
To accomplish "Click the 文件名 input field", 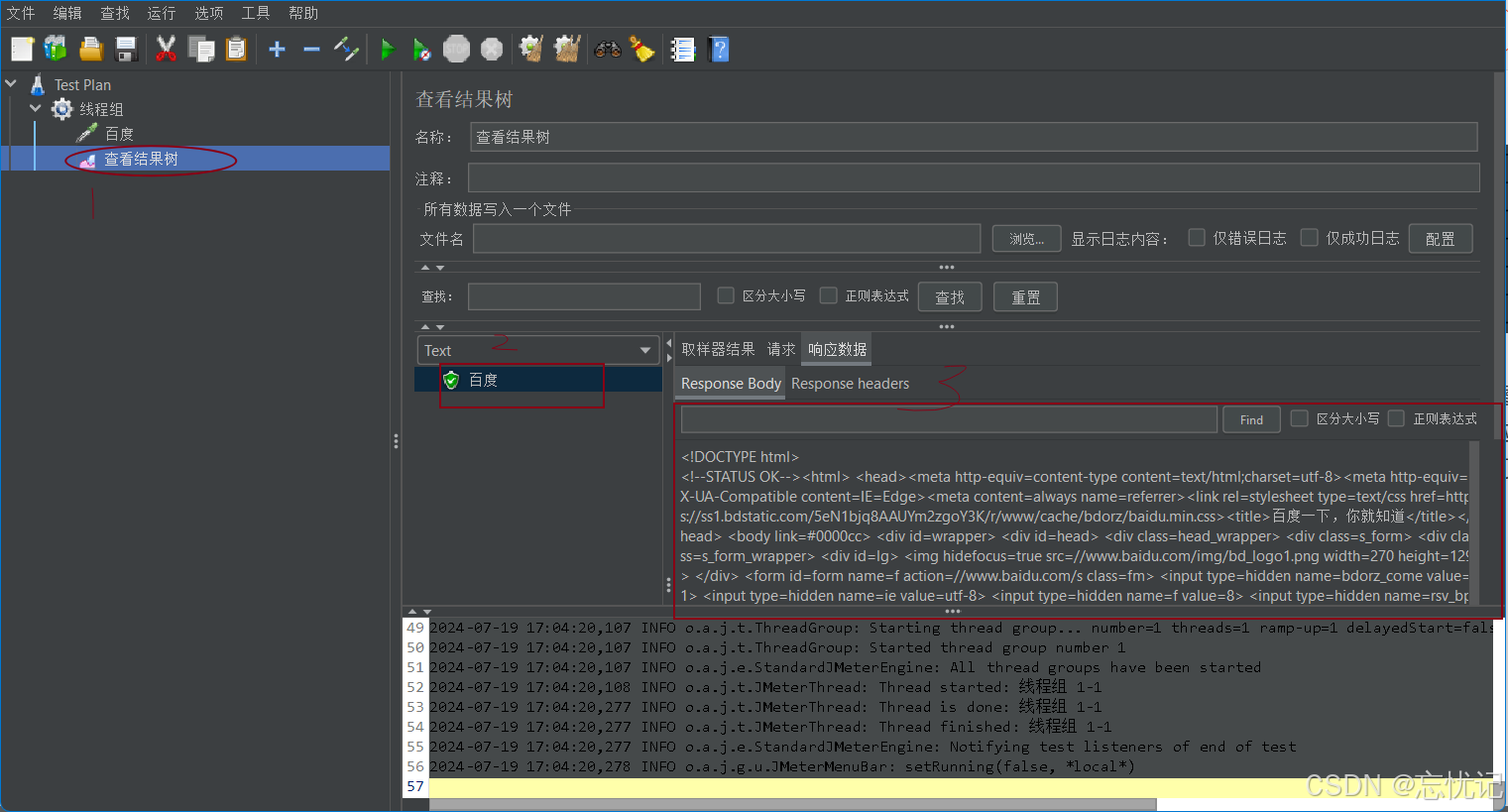I will pyautogui.click(x=727, y=239).
